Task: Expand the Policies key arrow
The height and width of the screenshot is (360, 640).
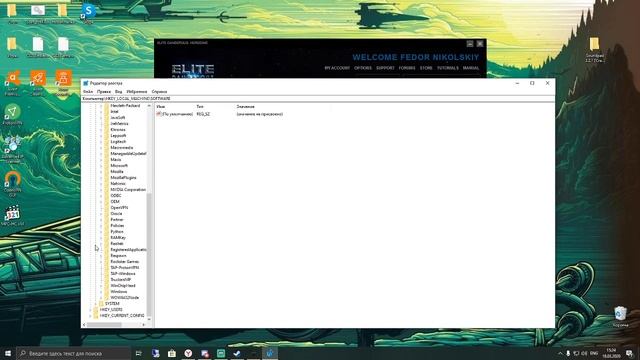Action: tap(101, 226)
